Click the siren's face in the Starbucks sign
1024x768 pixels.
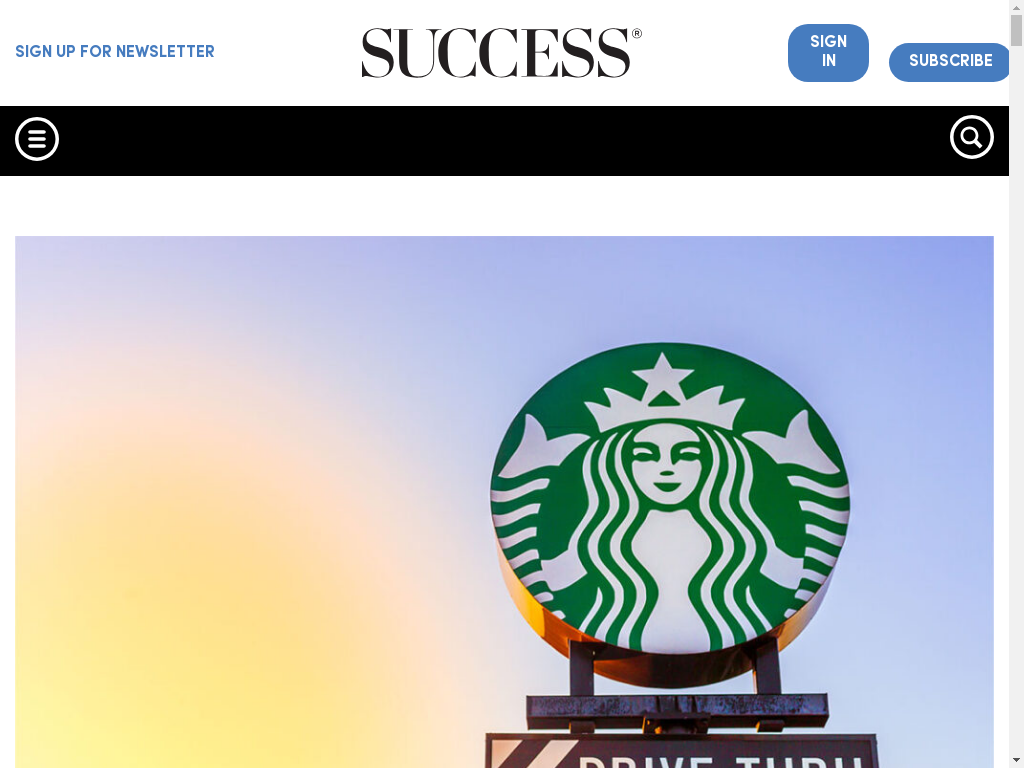pos(666,462)
